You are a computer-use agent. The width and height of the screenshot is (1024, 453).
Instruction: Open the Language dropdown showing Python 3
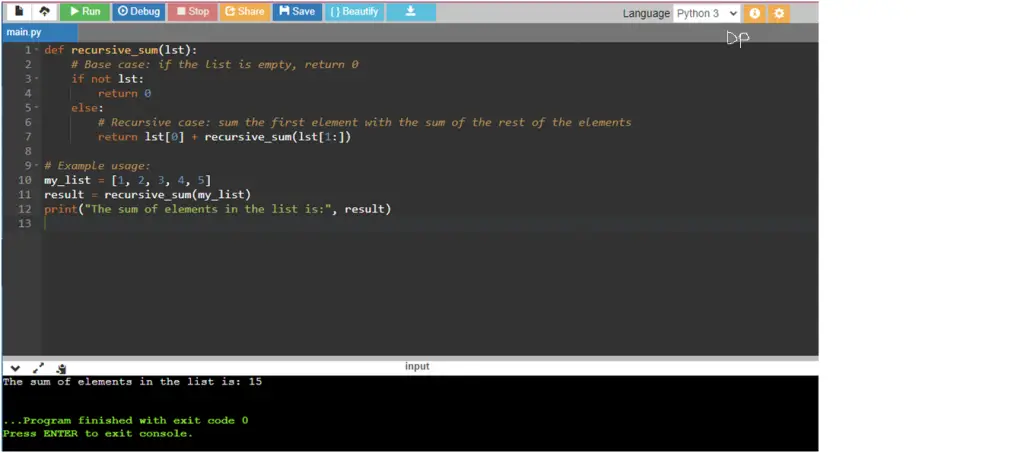[707, 13]
